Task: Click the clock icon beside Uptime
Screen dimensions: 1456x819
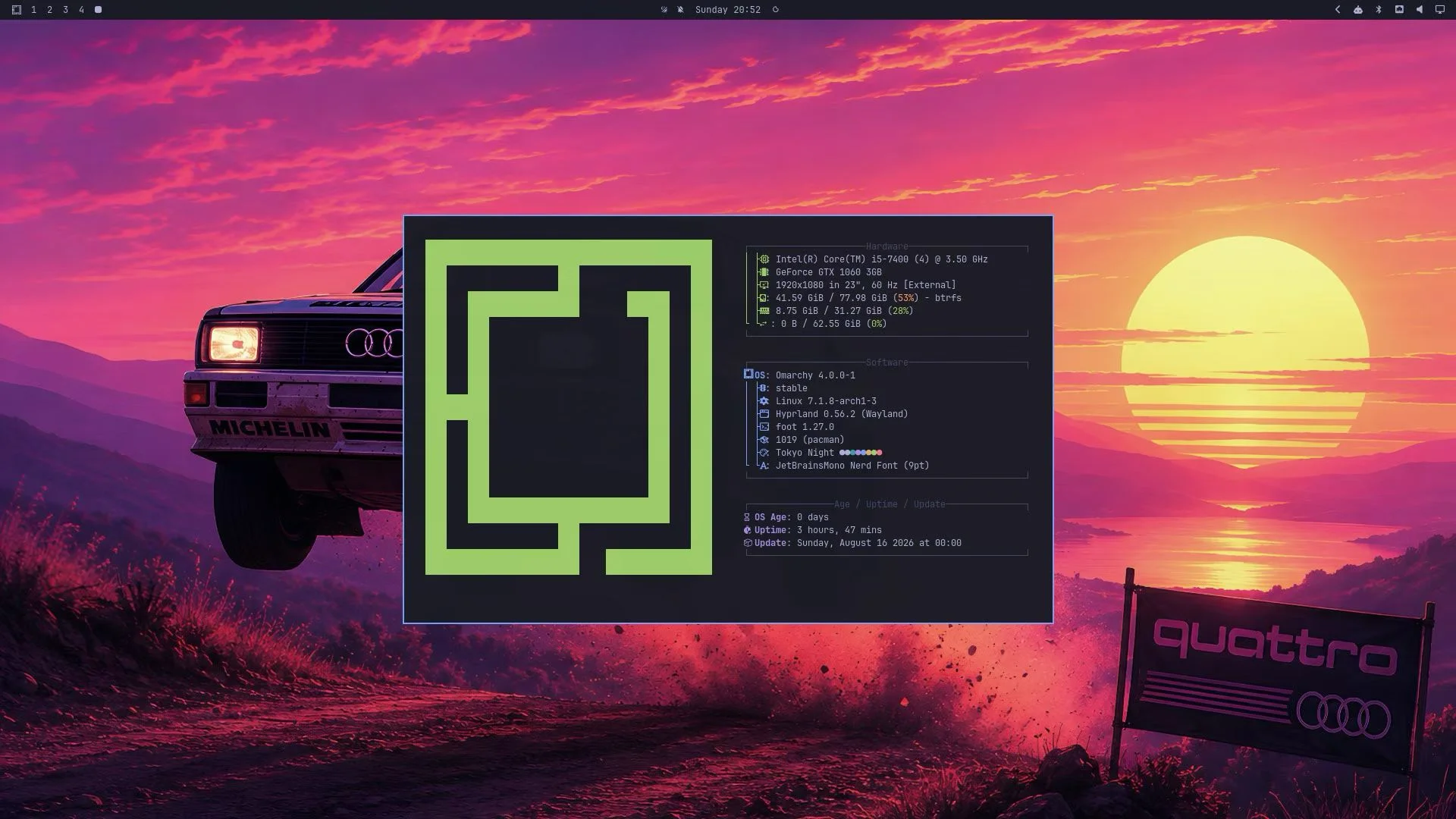Action: (747, 530)
